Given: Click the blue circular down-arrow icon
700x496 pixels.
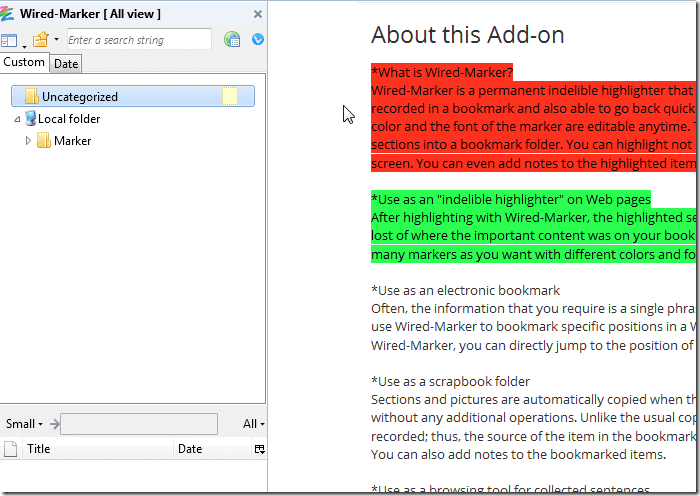Looking at the screenshot, I should (x=258, y=39).
